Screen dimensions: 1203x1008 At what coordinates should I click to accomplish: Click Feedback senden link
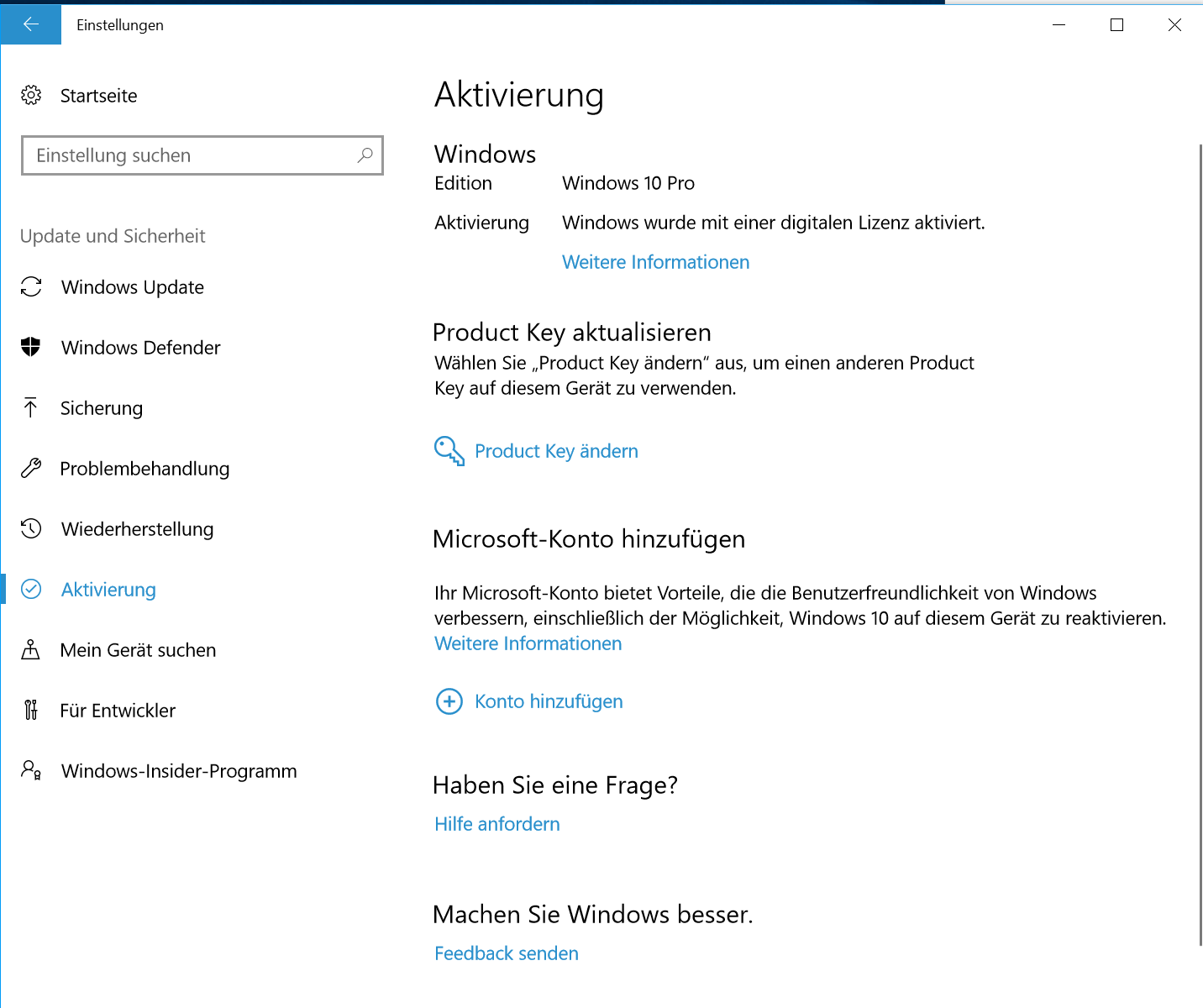[507, 953]
